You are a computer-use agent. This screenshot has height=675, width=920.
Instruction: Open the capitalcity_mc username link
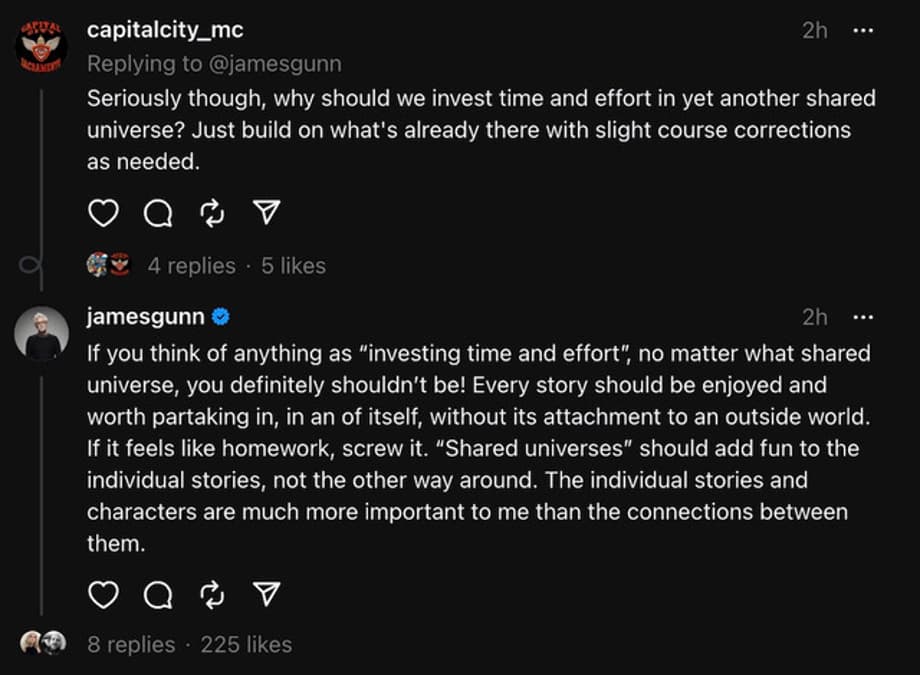click(x=165, y=30)
